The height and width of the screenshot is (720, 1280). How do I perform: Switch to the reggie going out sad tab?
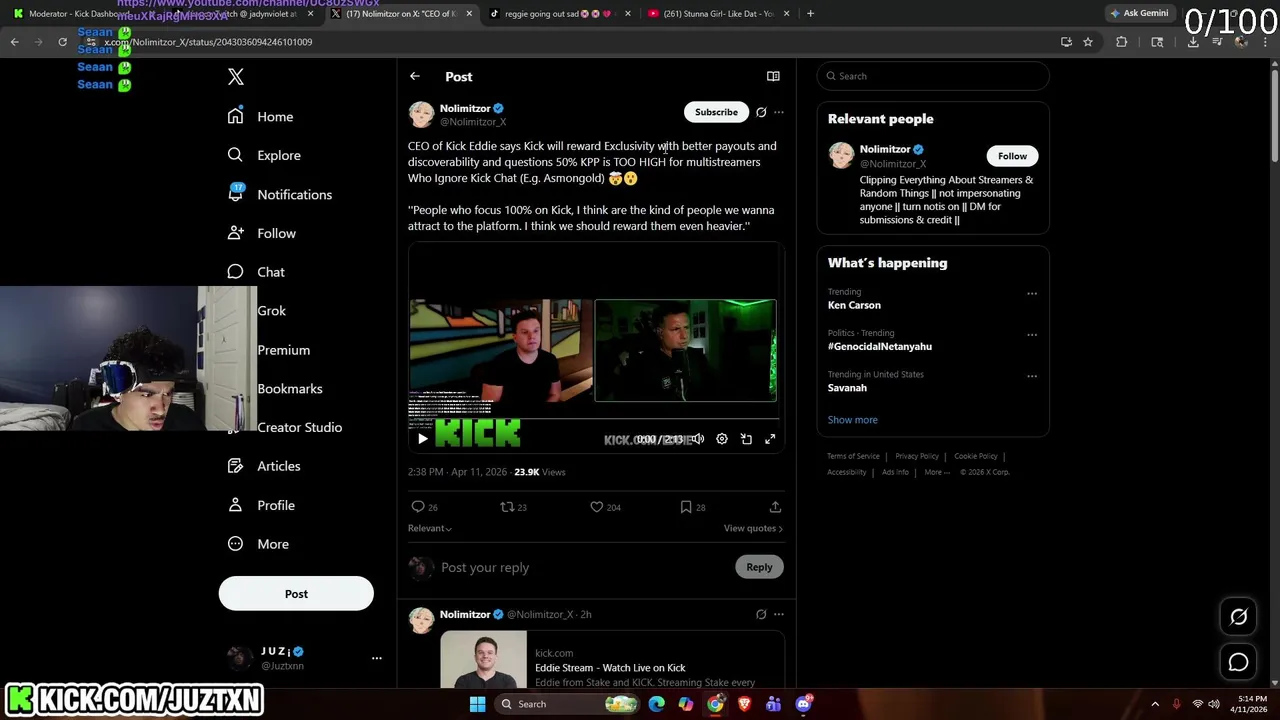[558, 14]
